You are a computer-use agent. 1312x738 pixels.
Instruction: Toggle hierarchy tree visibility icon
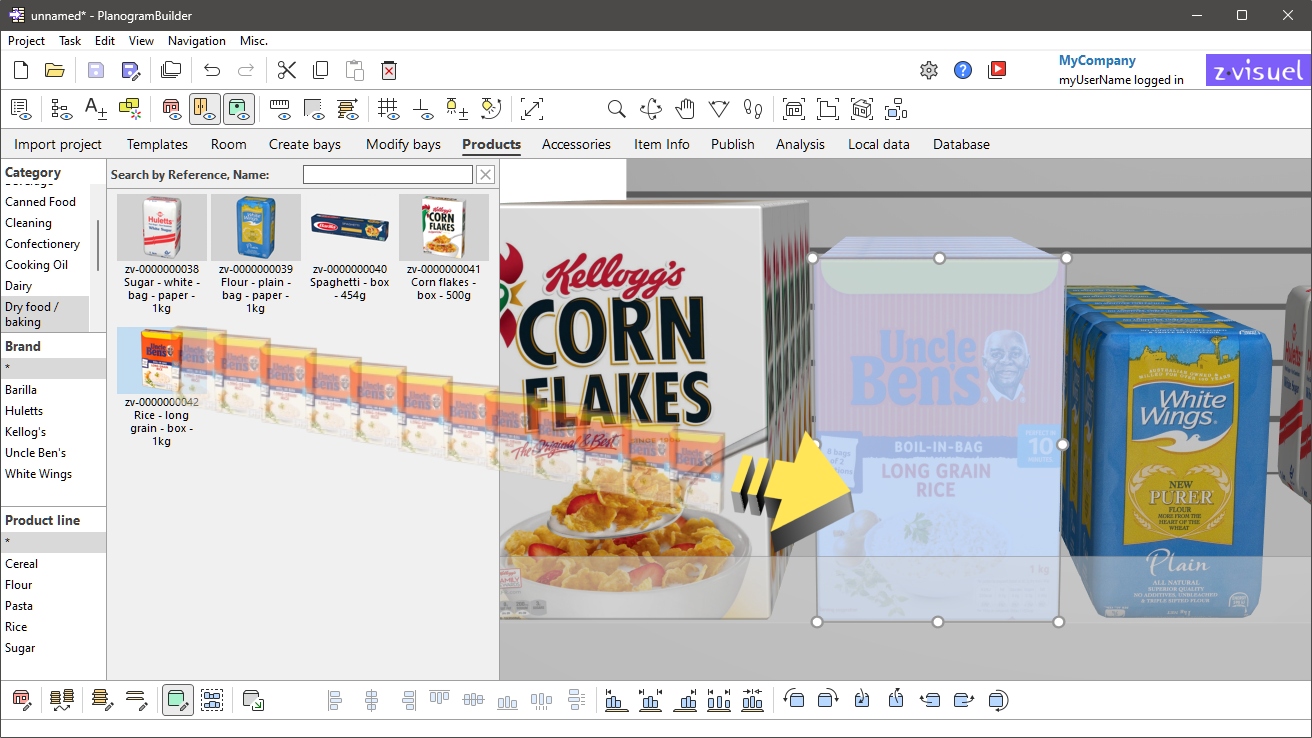(x=62, y=108)
